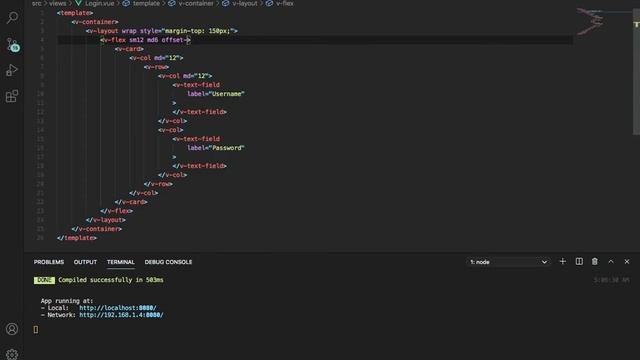
Task: Click the 'App running at:' terminal line
Action: pyautogui.click(x=67, y=301)
